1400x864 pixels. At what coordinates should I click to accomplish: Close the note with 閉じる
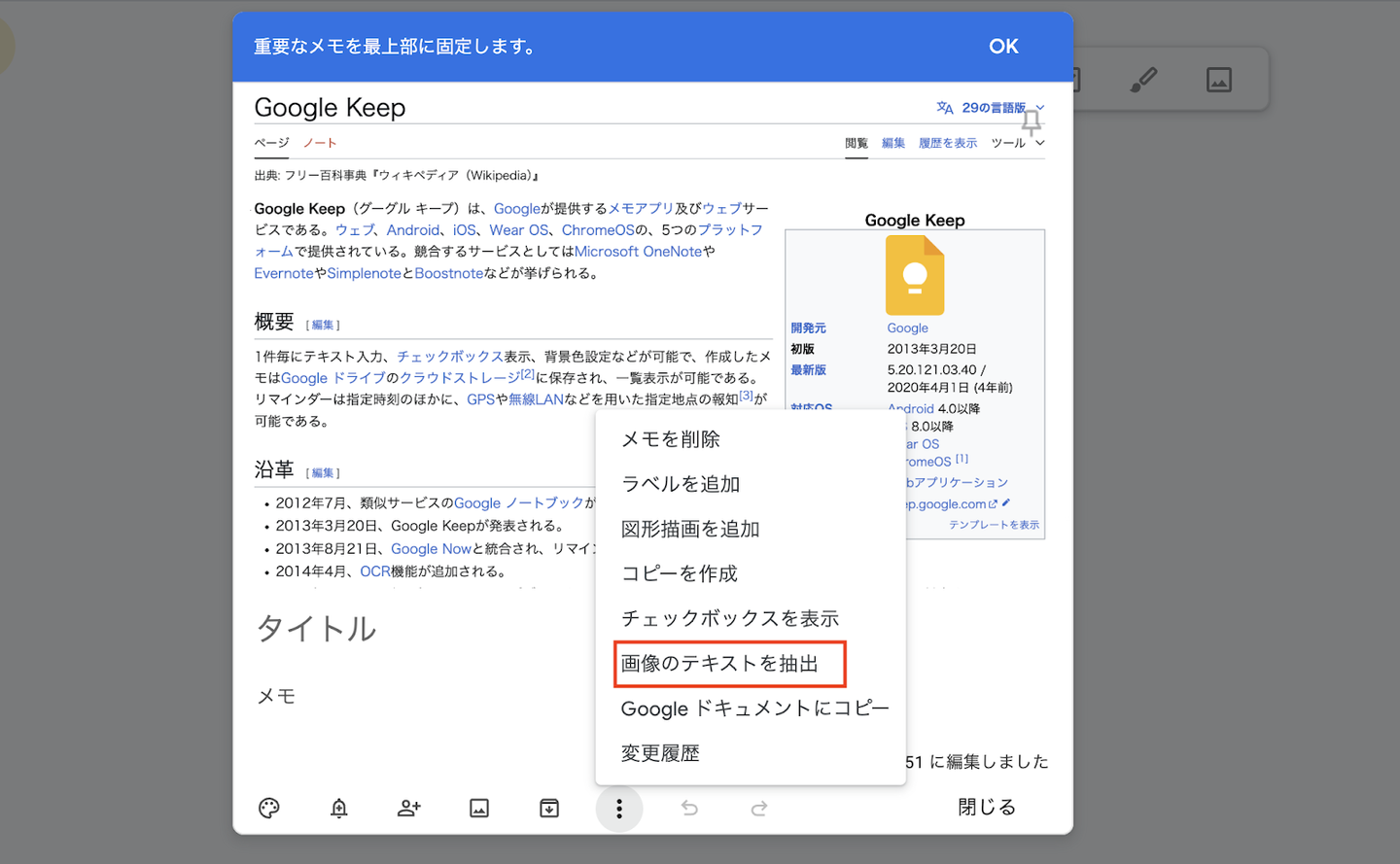click(987, 807)
